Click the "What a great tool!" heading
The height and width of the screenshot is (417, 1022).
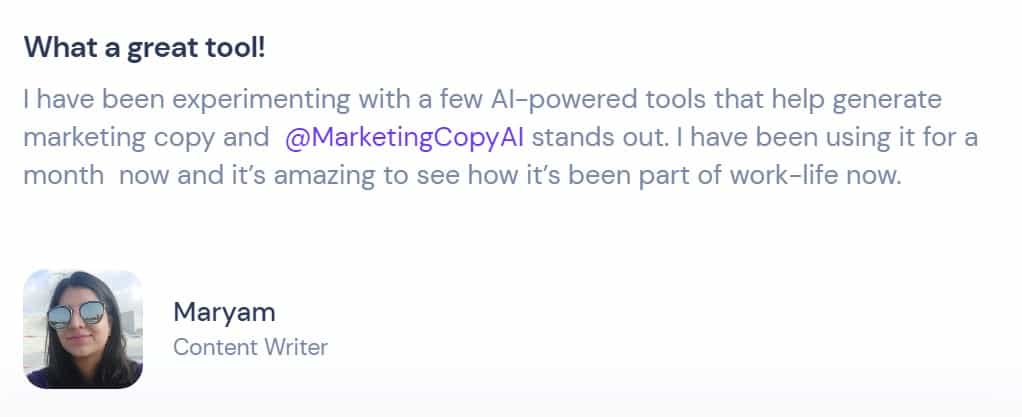coord(144,47)
